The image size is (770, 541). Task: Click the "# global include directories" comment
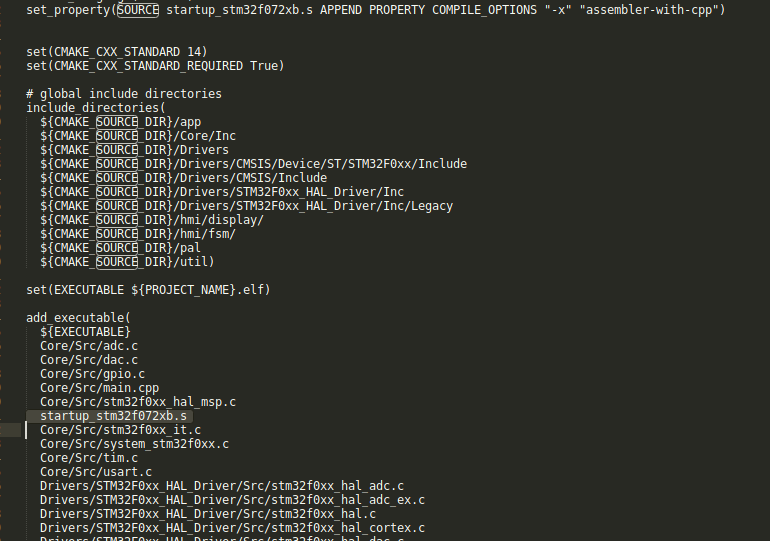(x=124, y=94)
